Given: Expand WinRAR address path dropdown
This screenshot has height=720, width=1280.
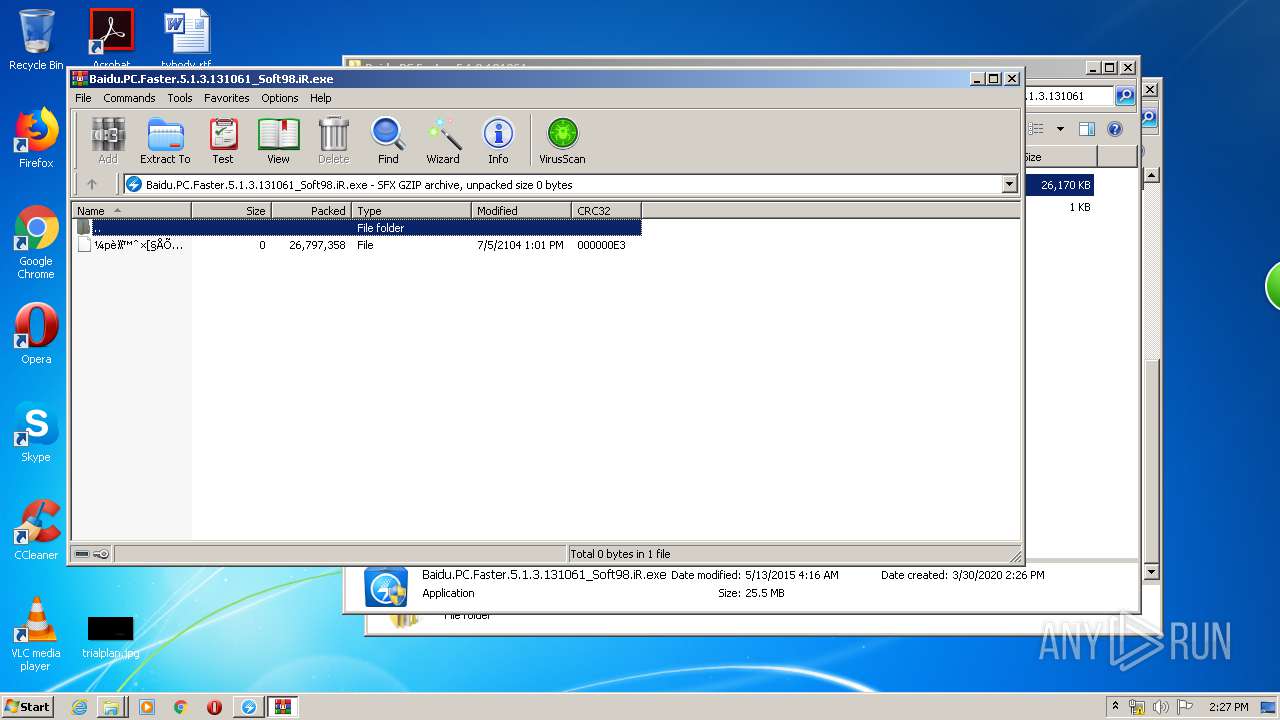Looking at the screenshot, I should point(1009,184).
